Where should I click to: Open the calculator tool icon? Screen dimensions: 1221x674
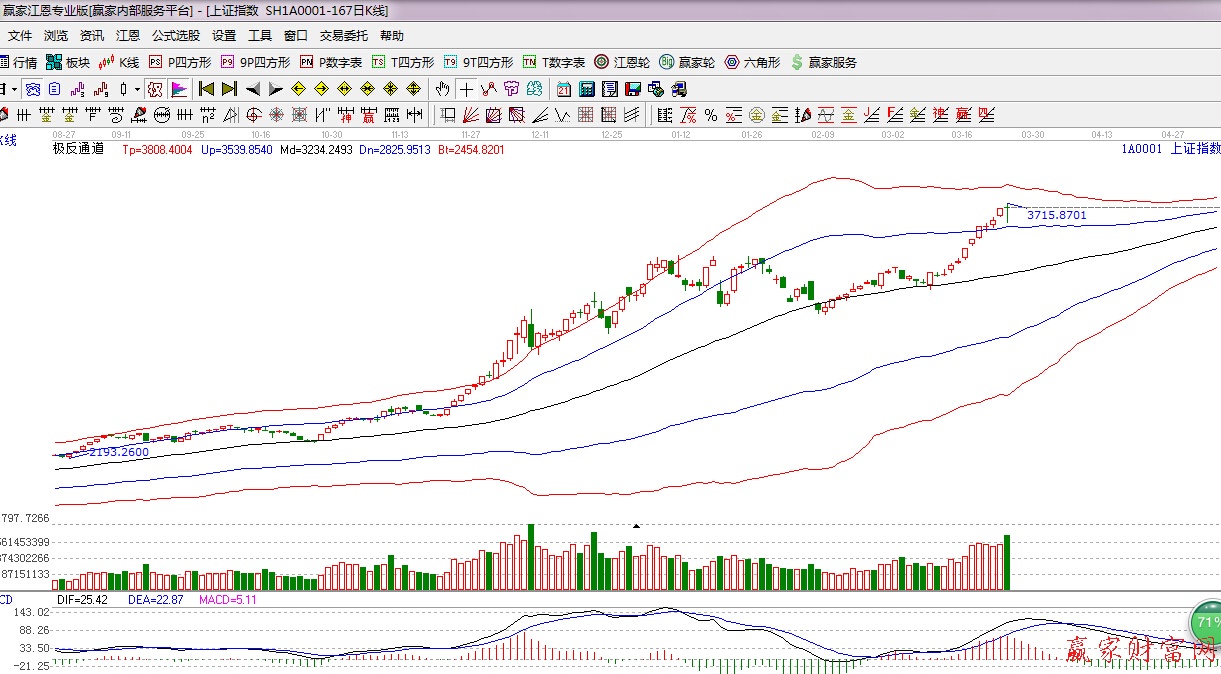587,89
